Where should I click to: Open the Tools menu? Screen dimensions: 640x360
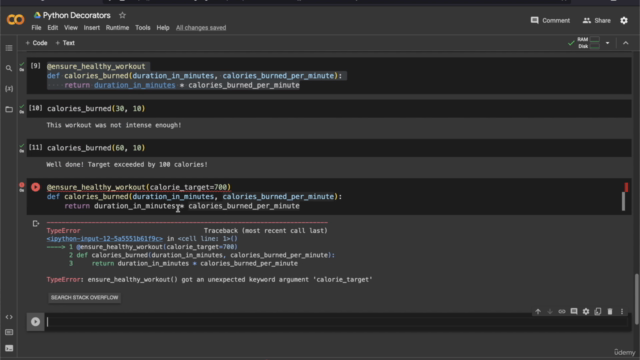(142, 28)
